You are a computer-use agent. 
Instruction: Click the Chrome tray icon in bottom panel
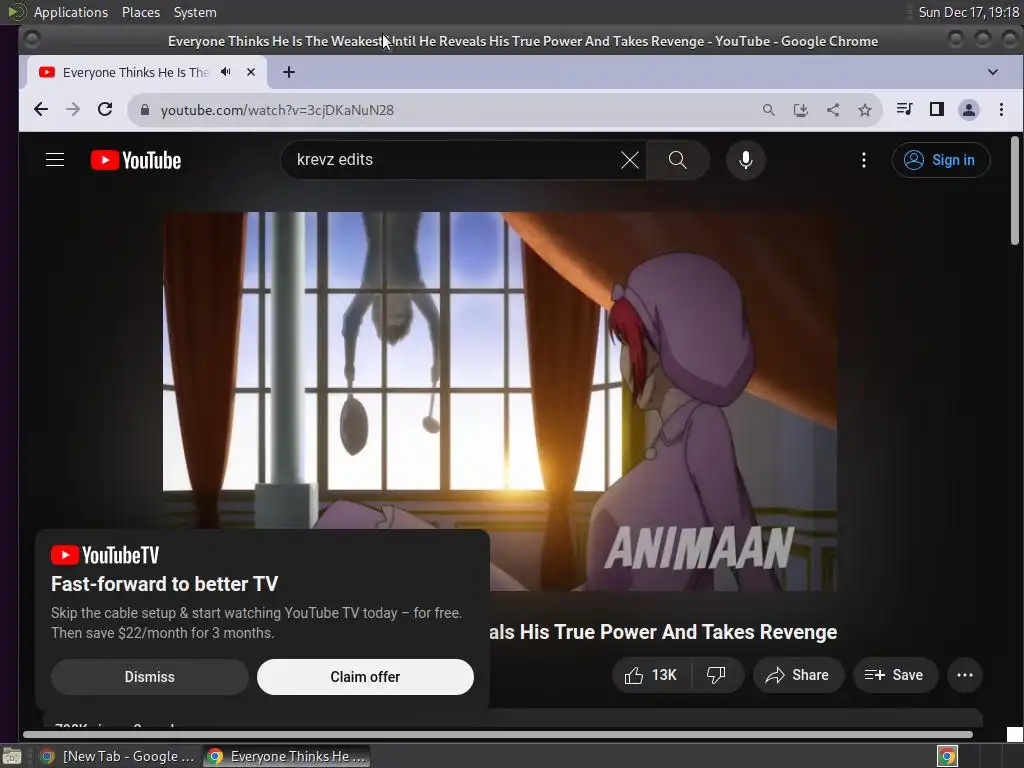click(x=947, y=756)
